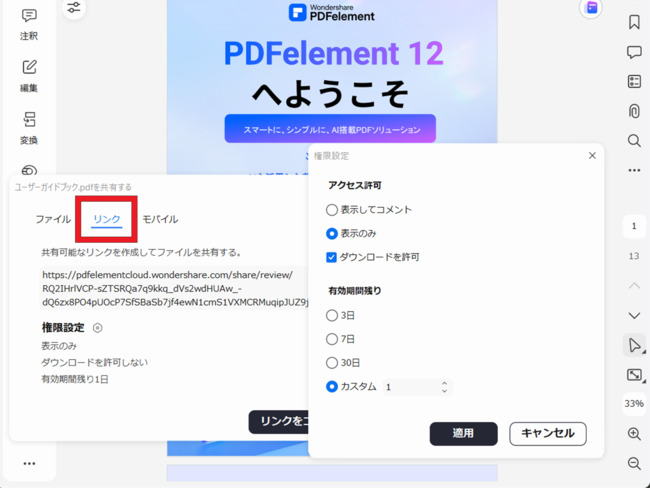Open the 注釈 (comment) tool in sidebar

29,24
